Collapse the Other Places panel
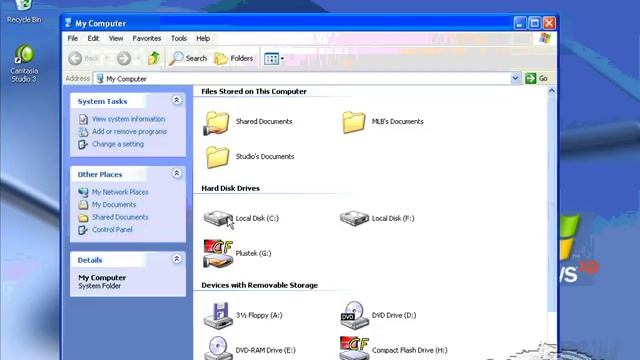Viewport: 640px width, 360px height. pos(177,173)
